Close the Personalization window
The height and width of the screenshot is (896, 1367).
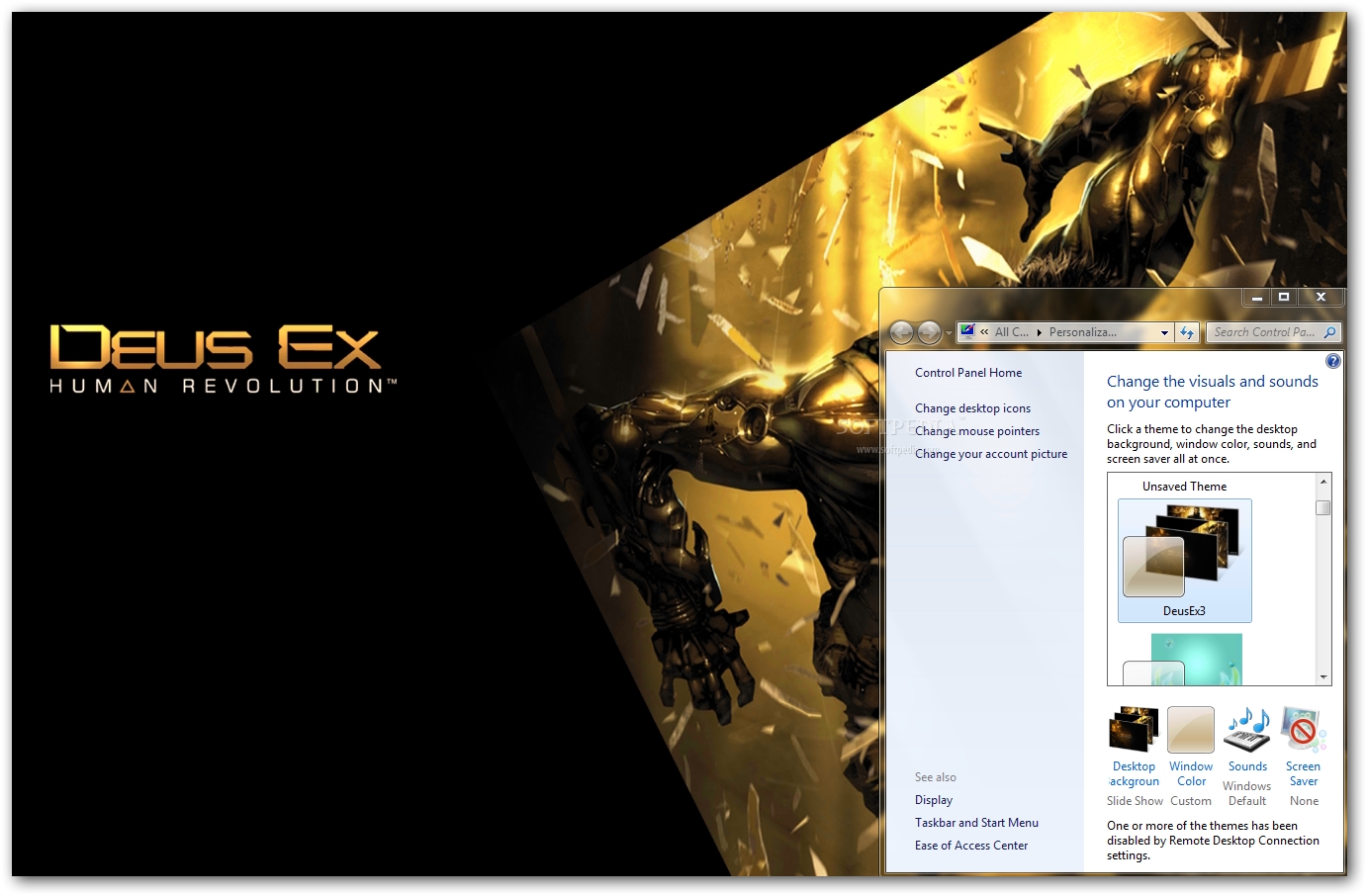pos(1321,297)
